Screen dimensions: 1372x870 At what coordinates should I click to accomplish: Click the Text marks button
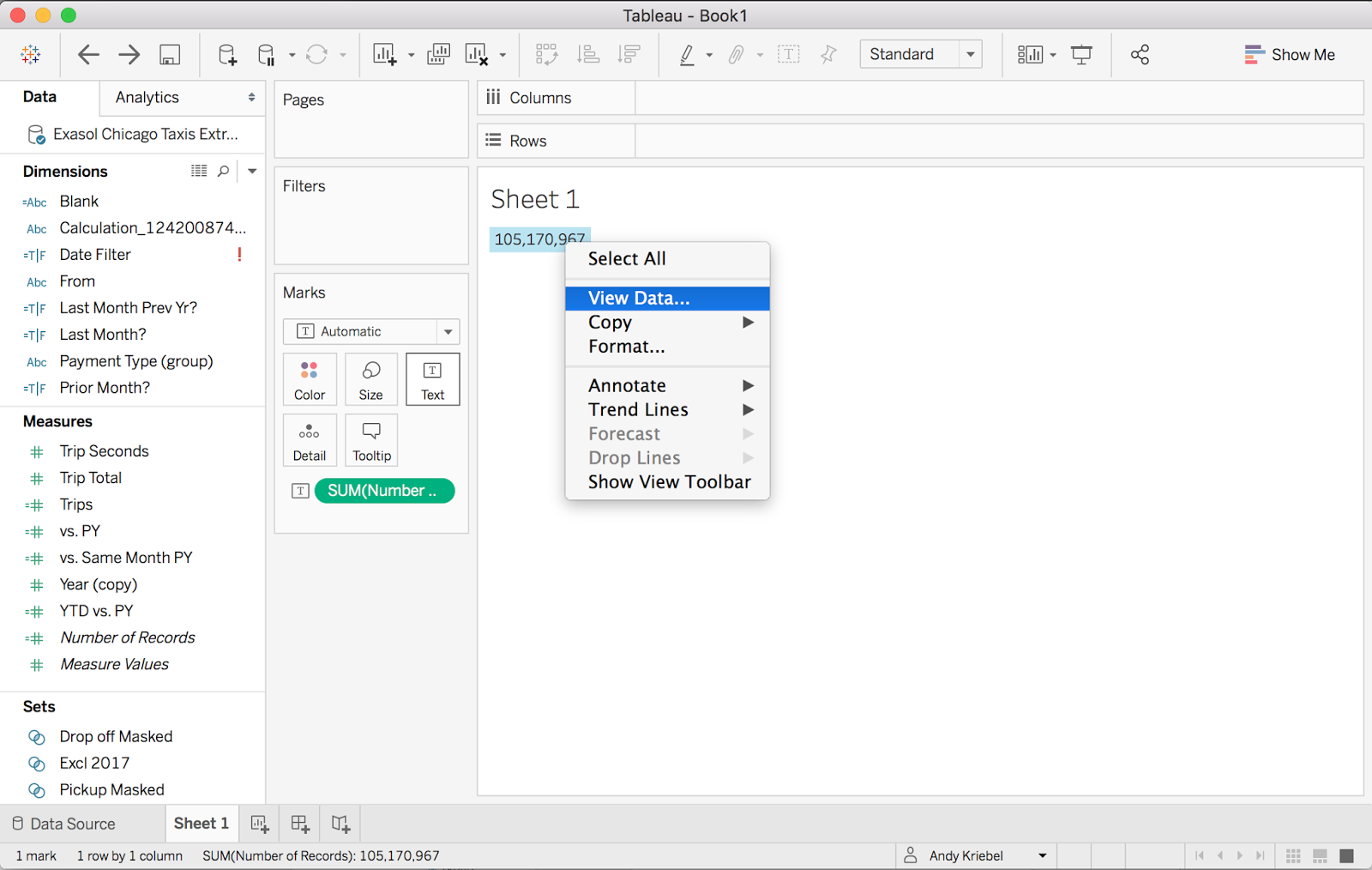433,379
